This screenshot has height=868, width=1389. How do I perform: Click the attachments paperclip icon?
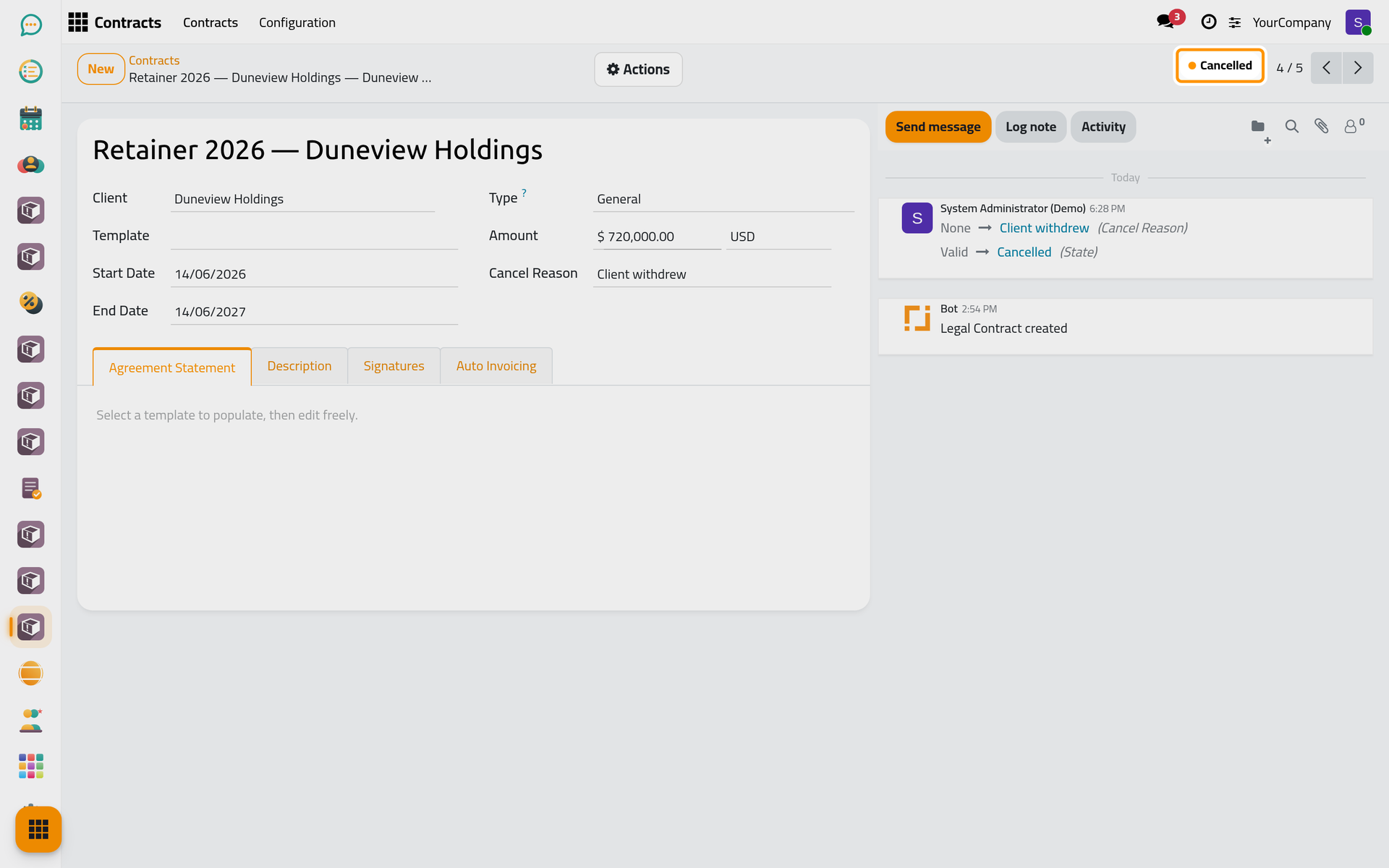pos(1321,127)
